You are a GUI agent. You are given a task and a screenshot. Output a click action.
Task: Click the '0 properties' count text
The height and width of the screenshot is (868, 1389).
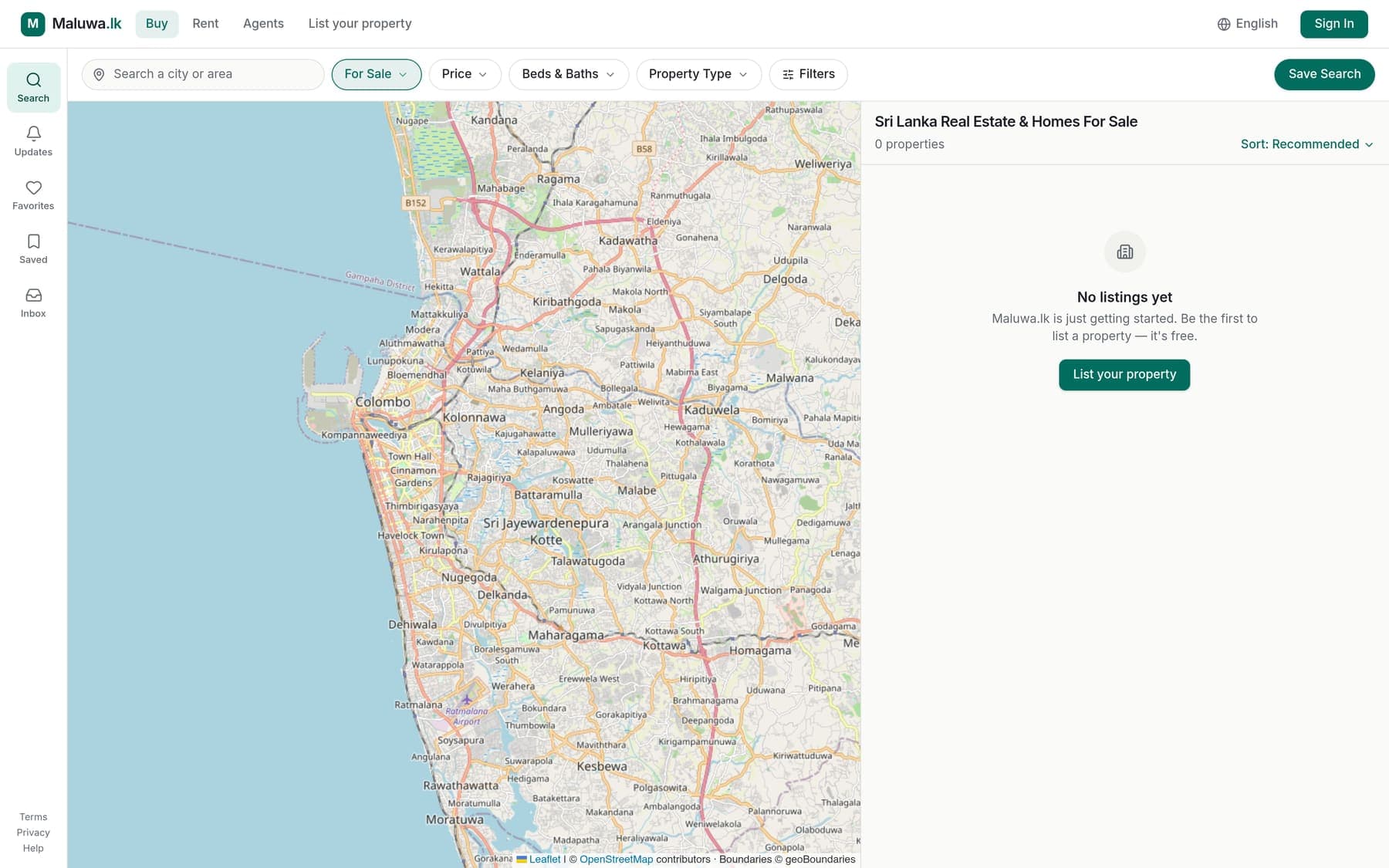(909, 144)
